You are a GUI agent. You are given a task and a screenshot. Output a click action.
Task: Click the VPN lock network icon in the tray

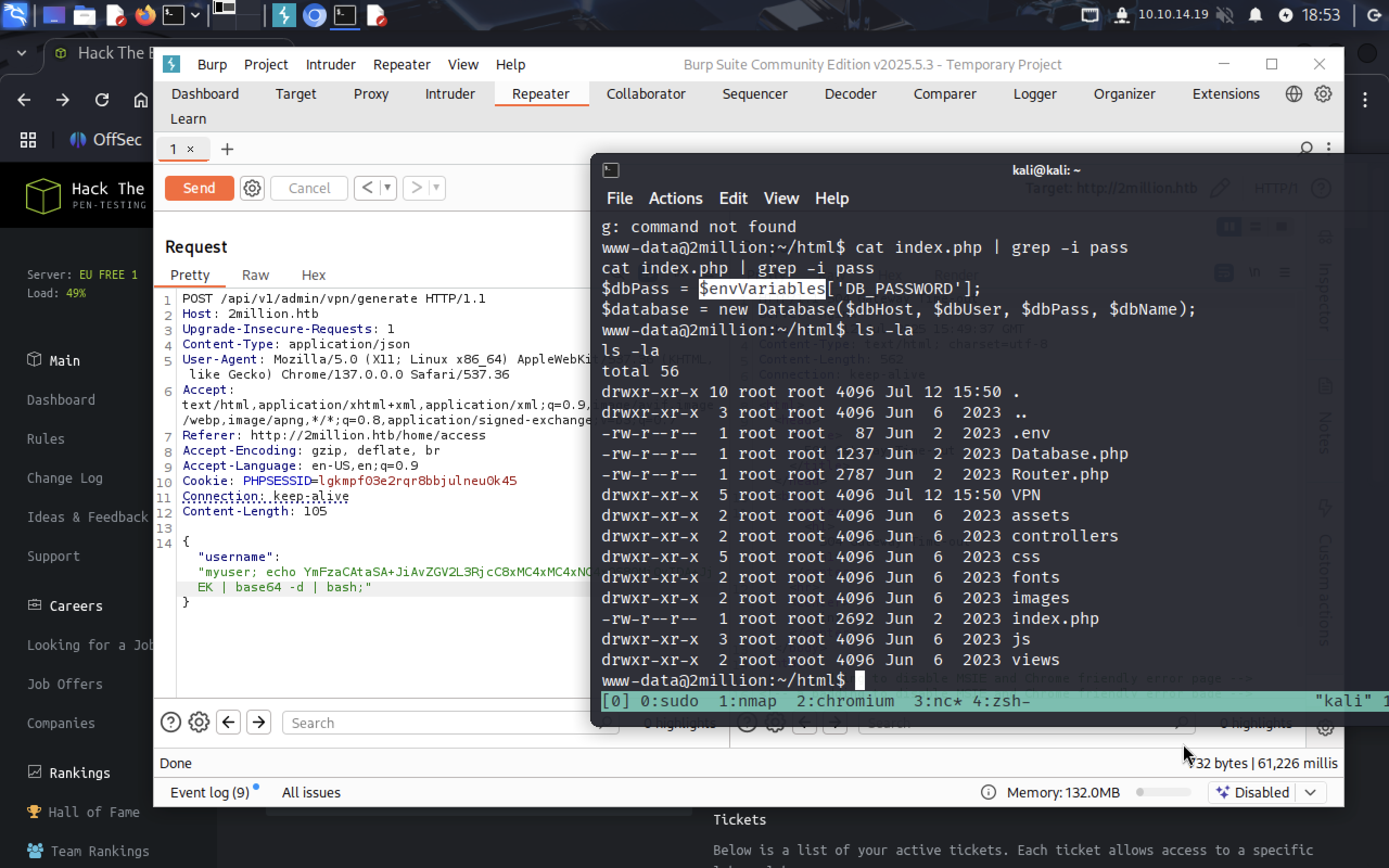[x=1121, y=15]
